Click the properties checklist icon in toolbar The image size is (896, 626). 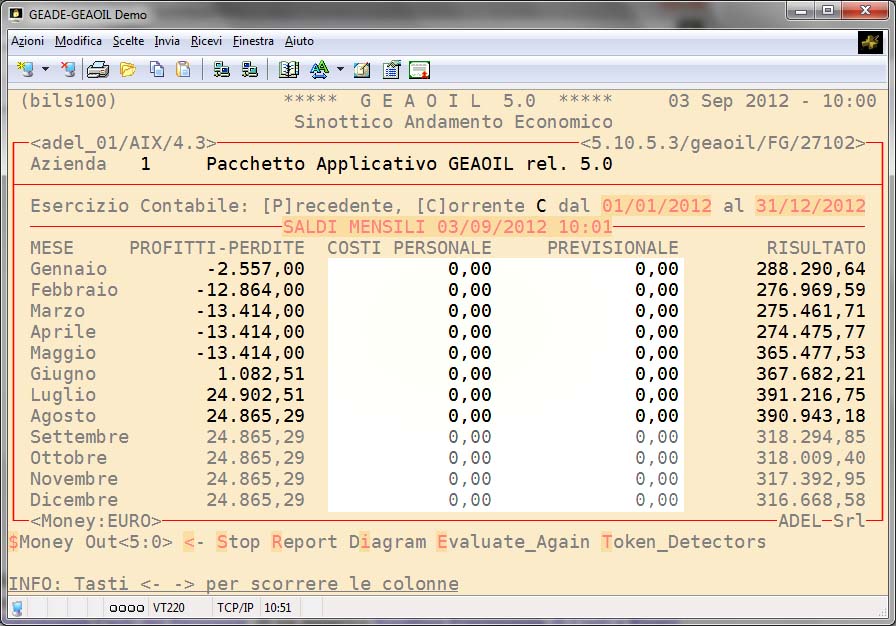click(391, 70)
